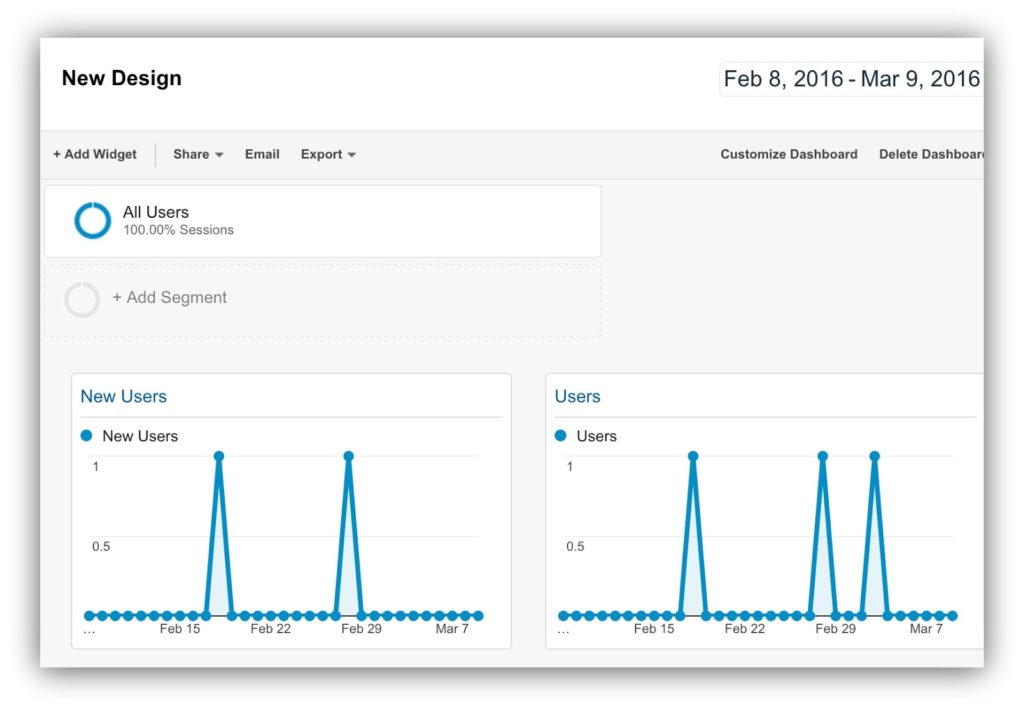Open the Users widget title link

(577, 396)
